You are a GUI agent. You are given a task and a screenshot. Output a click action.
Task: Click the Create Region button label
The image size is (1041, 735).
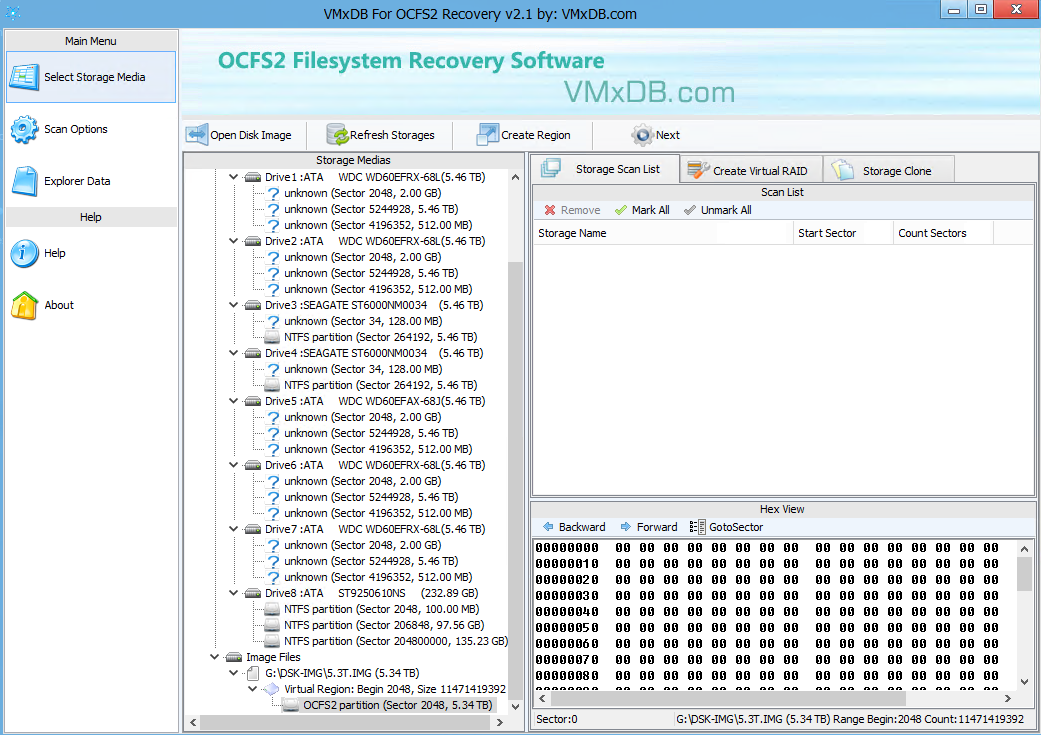coord(536,135)
